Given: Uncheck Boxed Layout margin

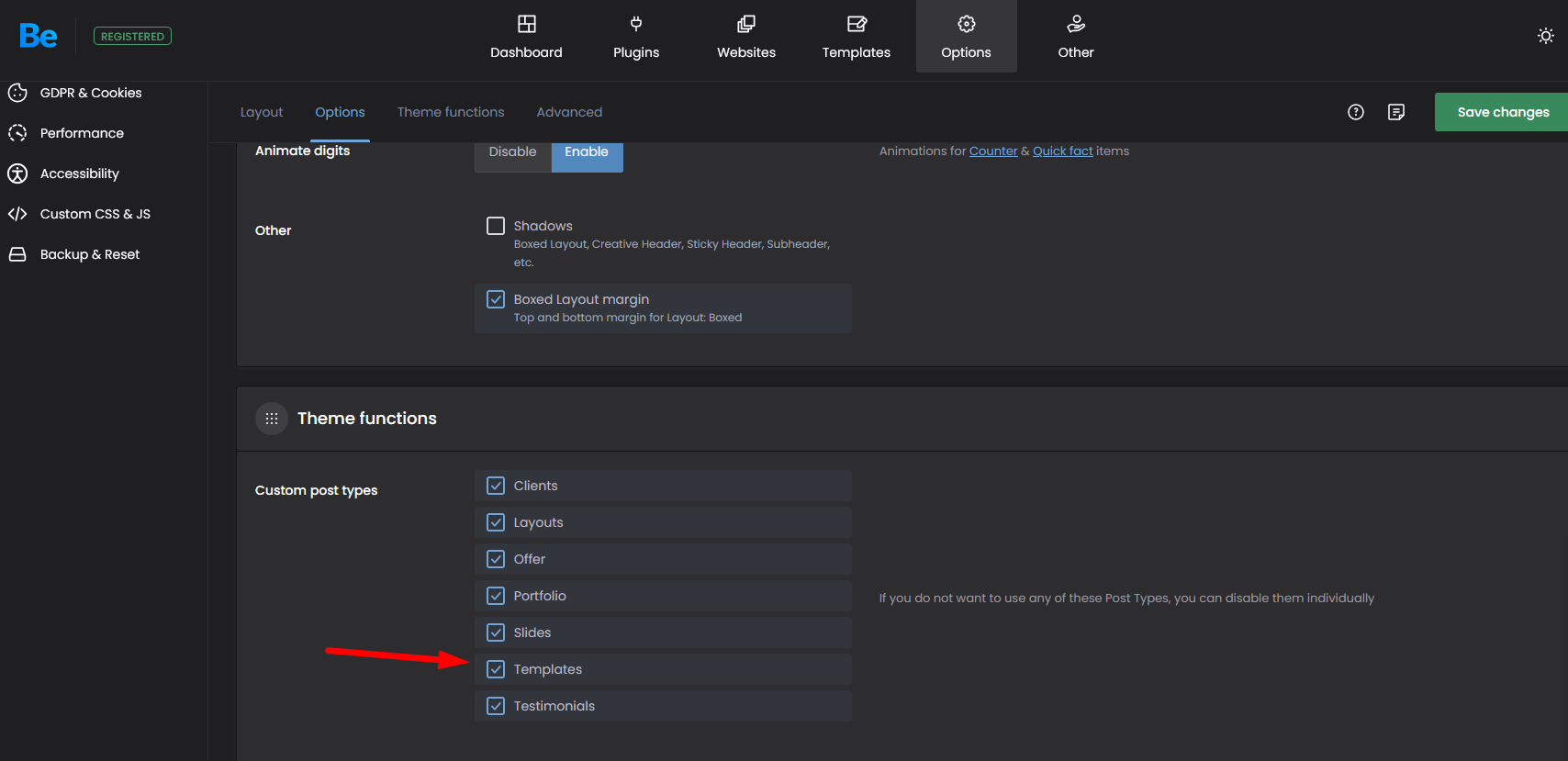Looking at the screenshot, I should click(x=496, y=299).
